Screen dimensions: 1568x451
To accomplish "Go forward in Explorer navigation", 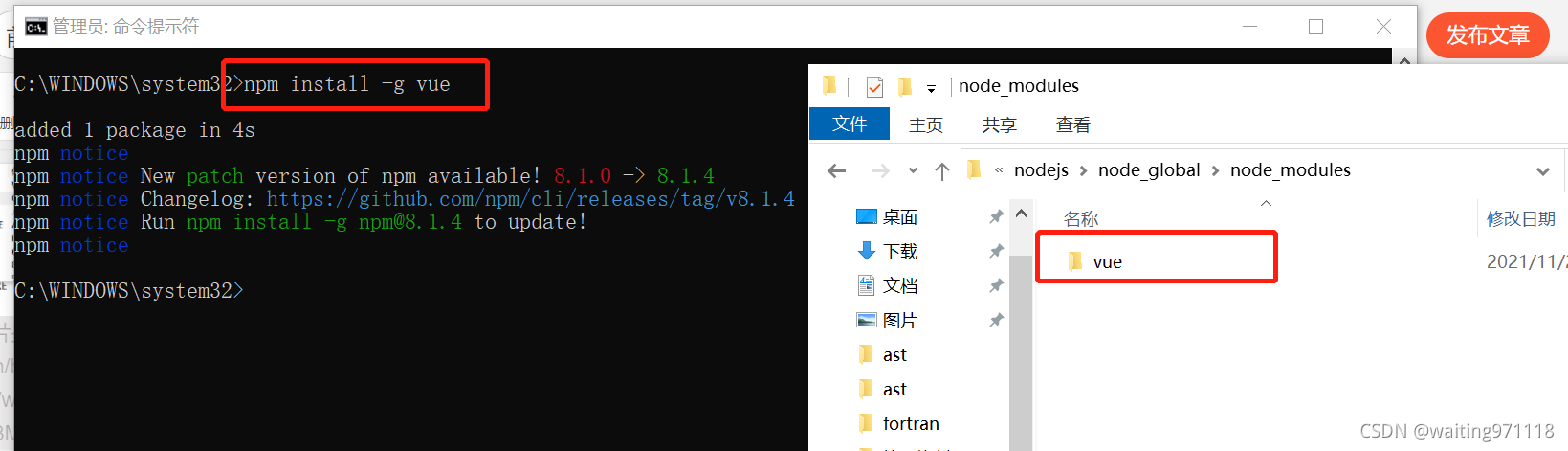I will [x=880, y=171].
